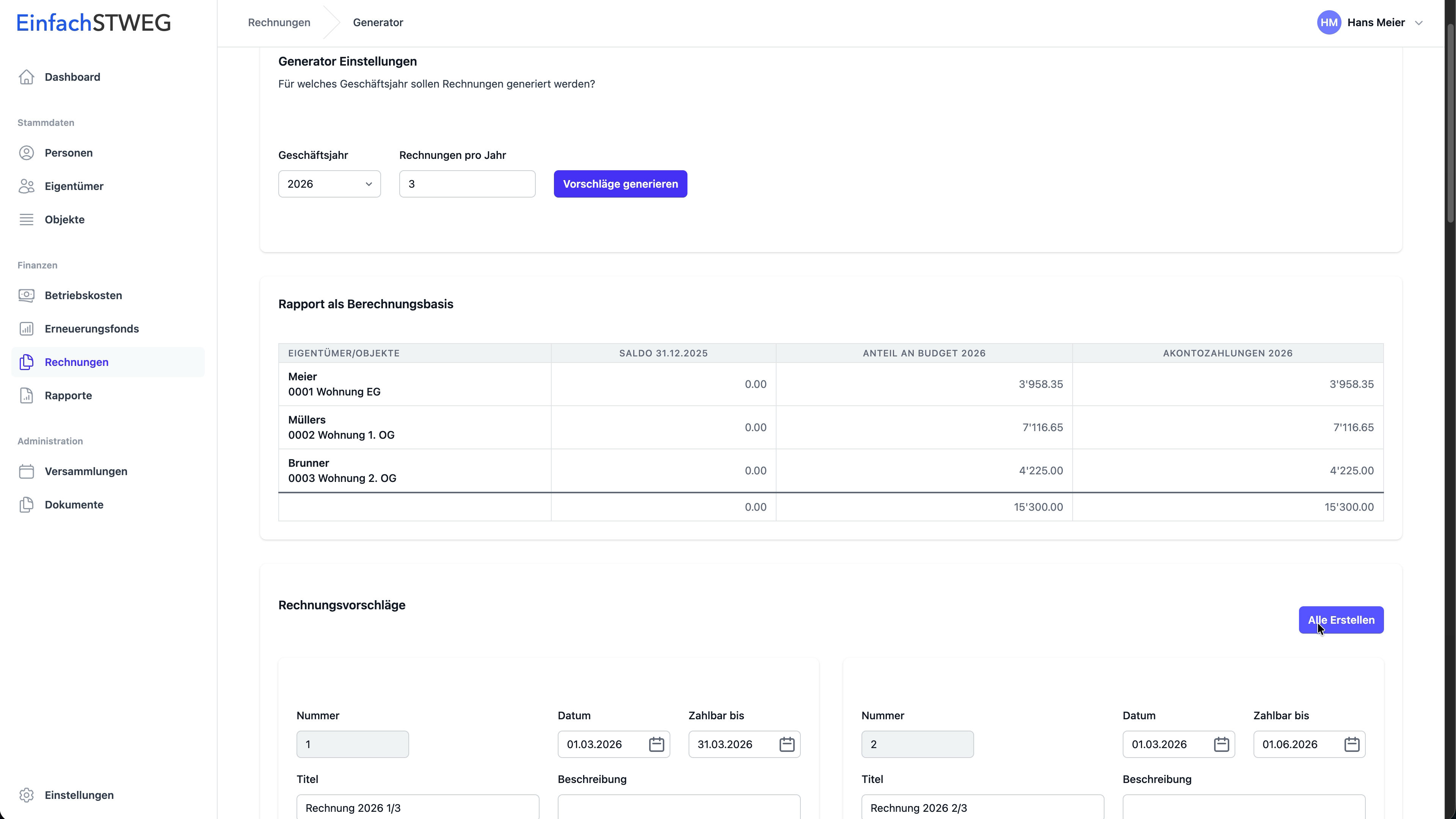Click the Rechnungen pro Jahr input field

[467, 184]
